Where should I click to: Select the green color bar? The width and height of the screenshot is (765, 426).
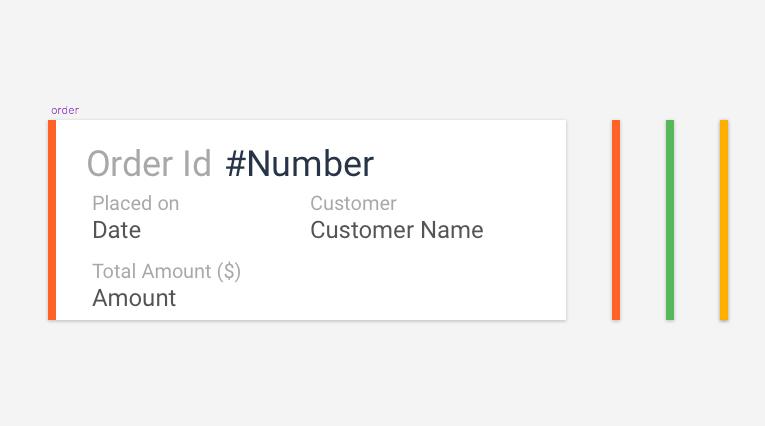click(x=670, y=220)
